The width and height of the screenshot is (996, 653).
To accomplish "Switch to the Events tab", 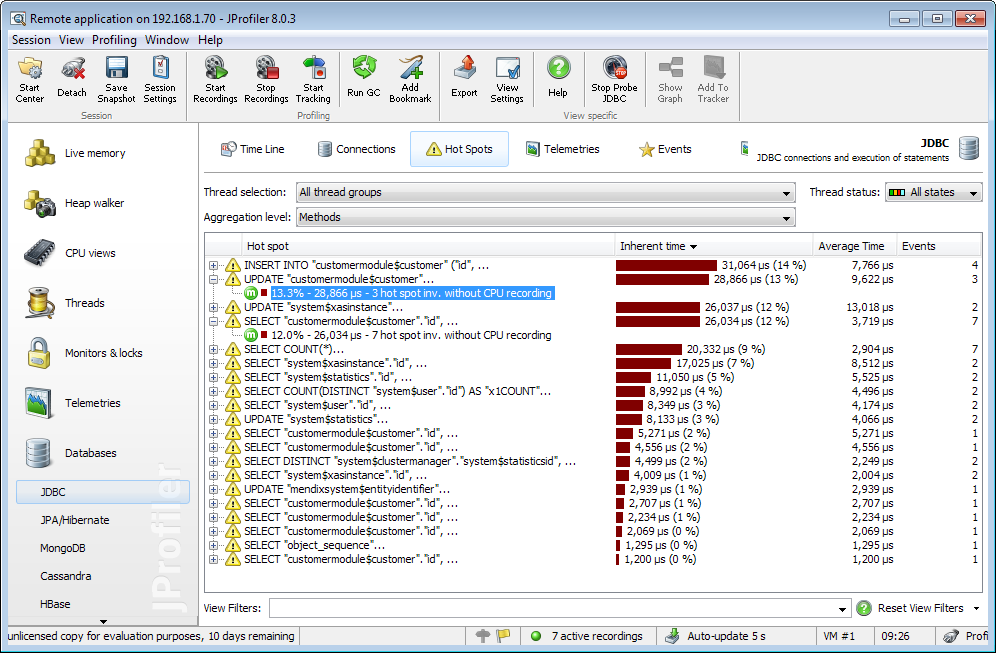I will tap(665, 149).
